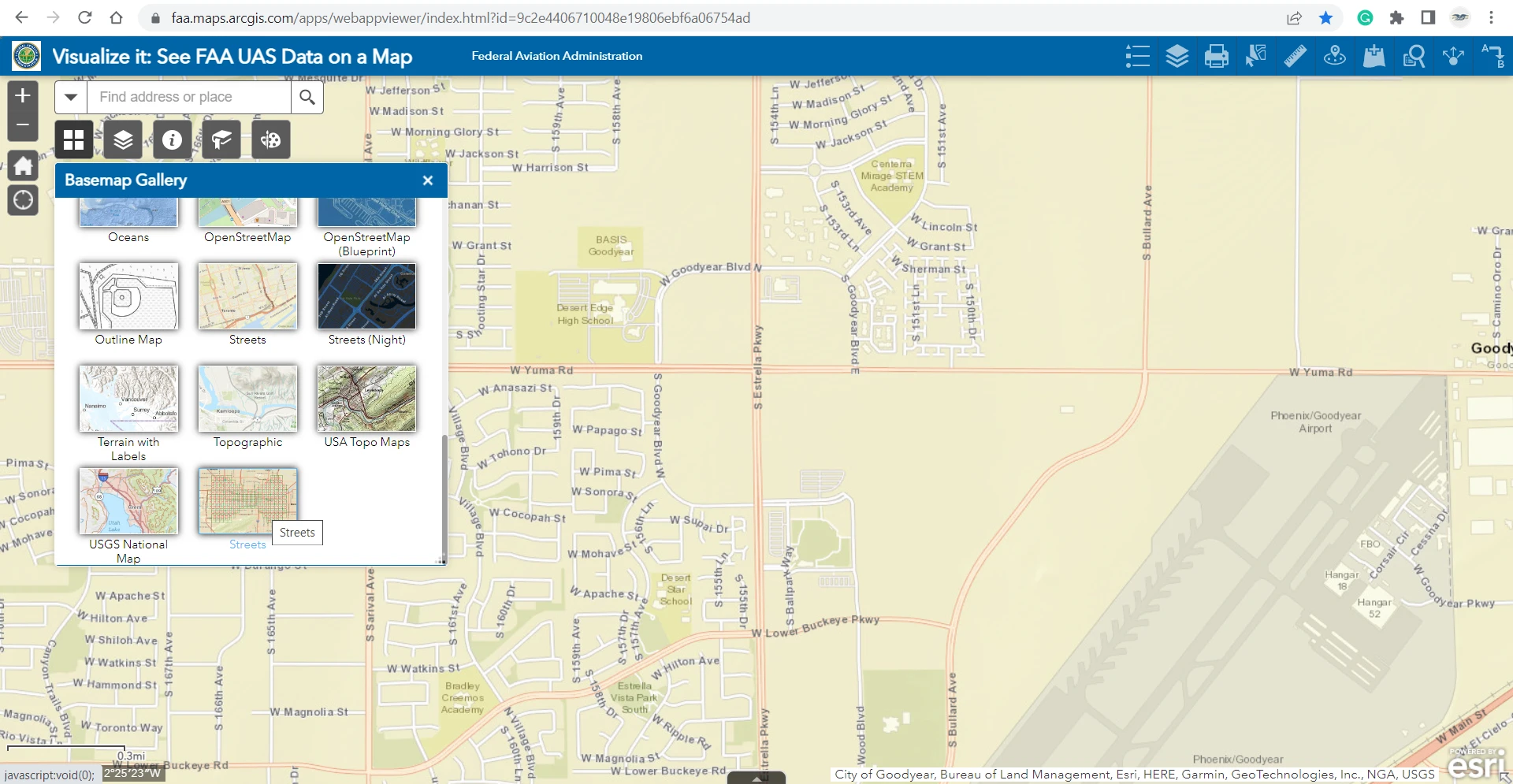This screenshot has height=784, width=1513.
Task: Click the browser home button
Action: (116, 17)
